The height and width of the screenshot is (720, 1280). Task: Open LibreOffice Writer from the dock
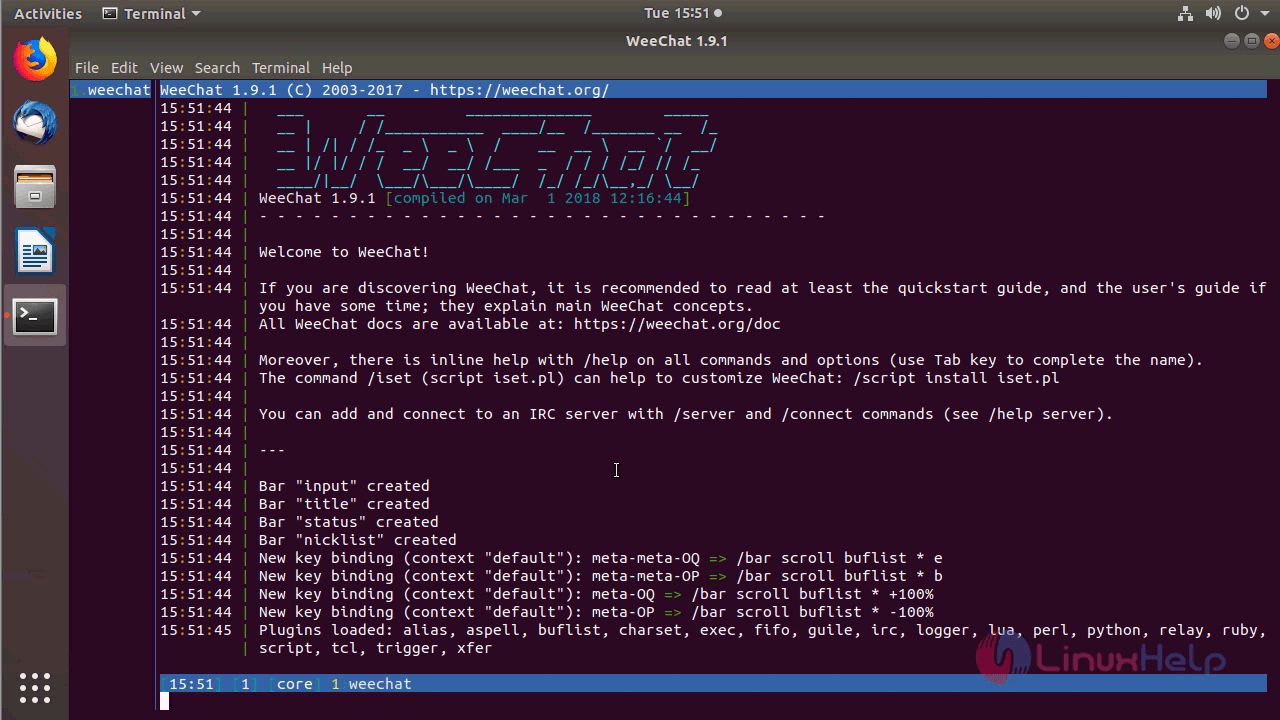[x=35, y=251]
